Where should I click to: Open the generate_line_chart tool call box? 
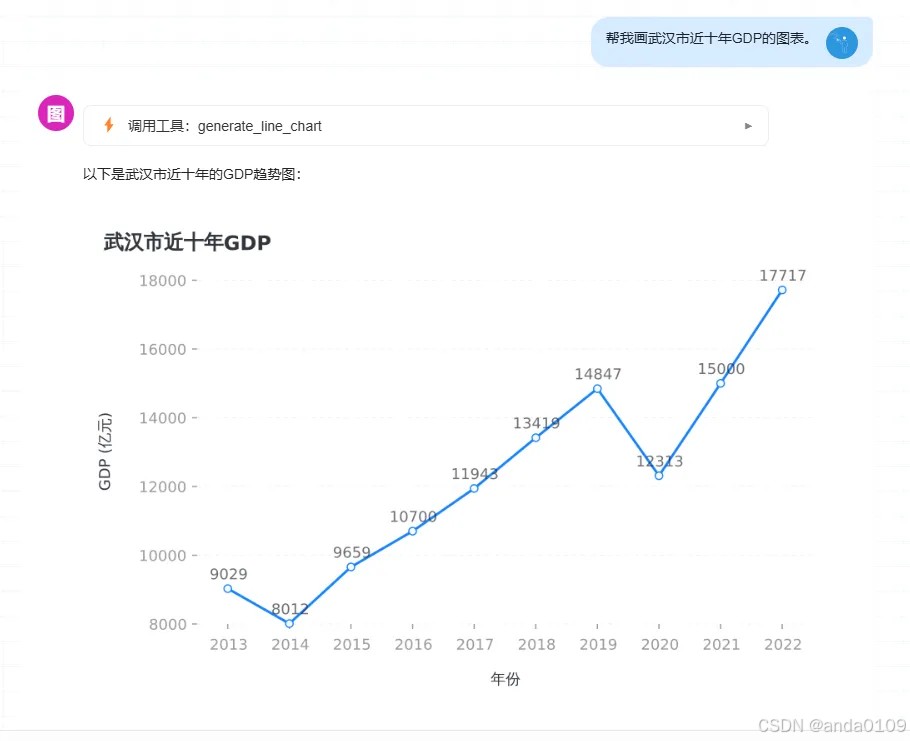425,125
